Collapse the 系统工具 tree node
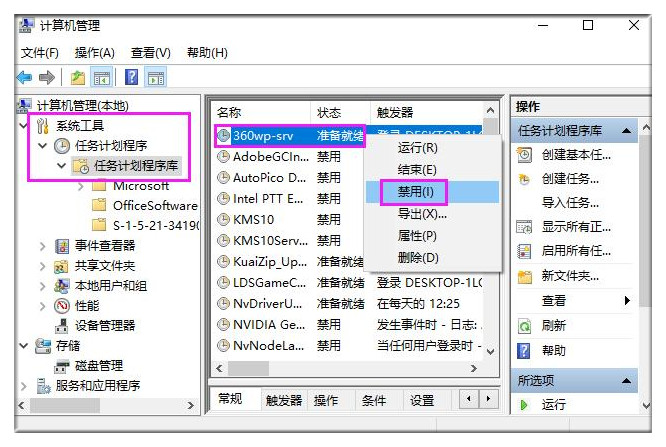This screenshot has height=447, width=666. [x=24, y=125]
